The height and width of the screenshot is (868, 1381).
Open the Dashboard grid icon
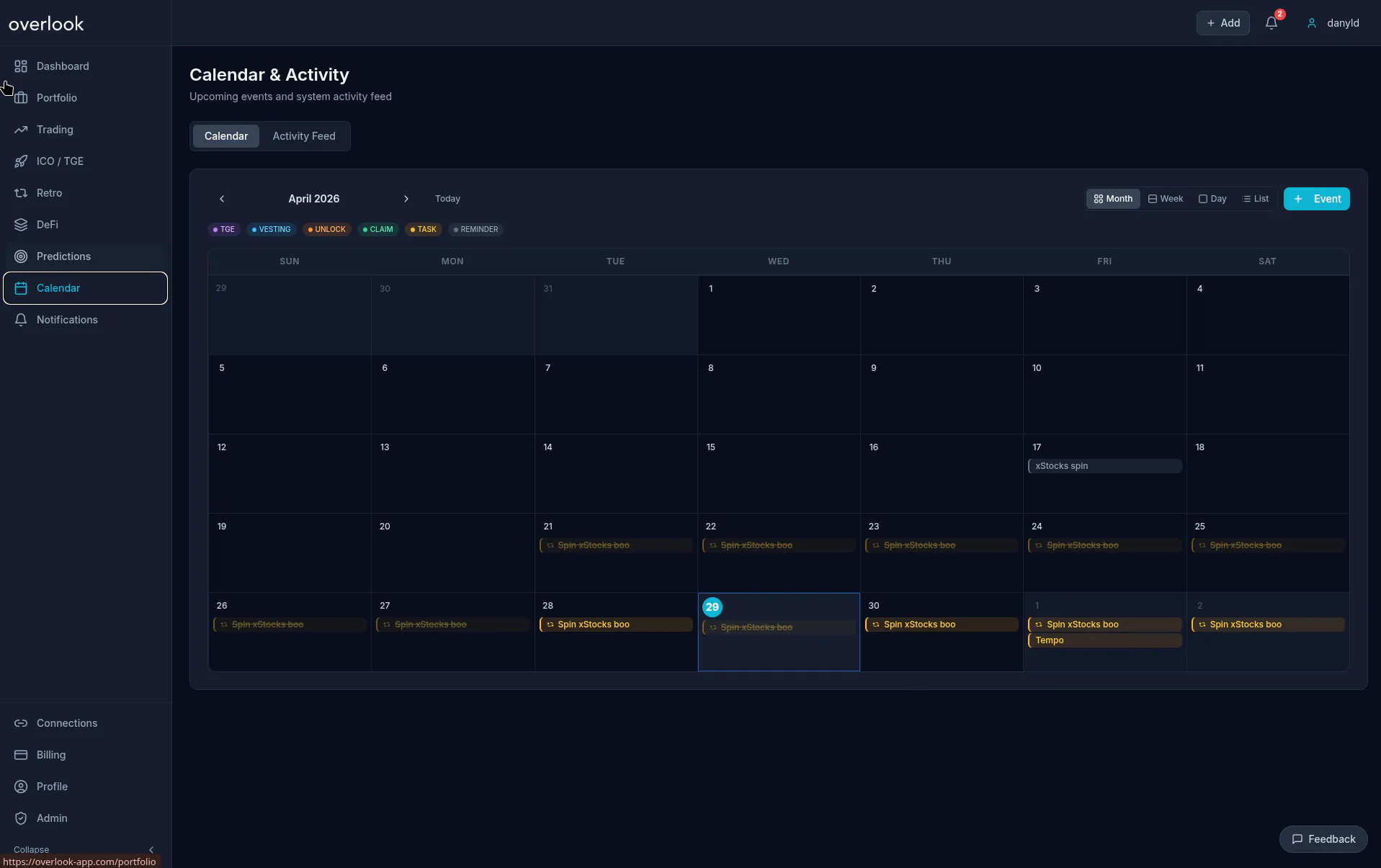tap(21, 66)
